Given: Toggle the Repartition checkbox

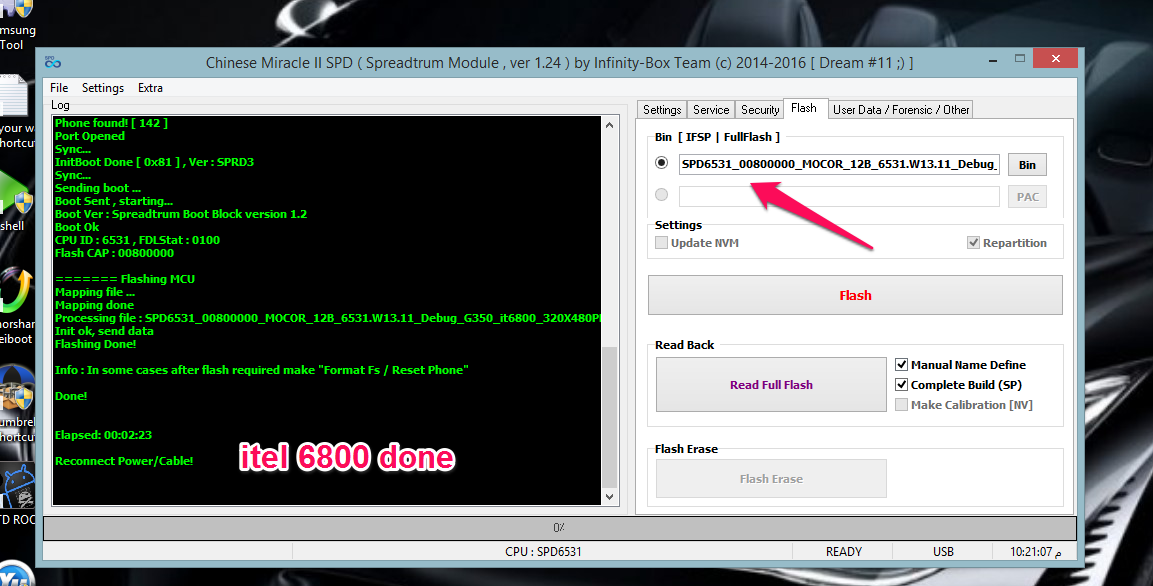Looking at the screenshot, I should click(x=974, y=243).
